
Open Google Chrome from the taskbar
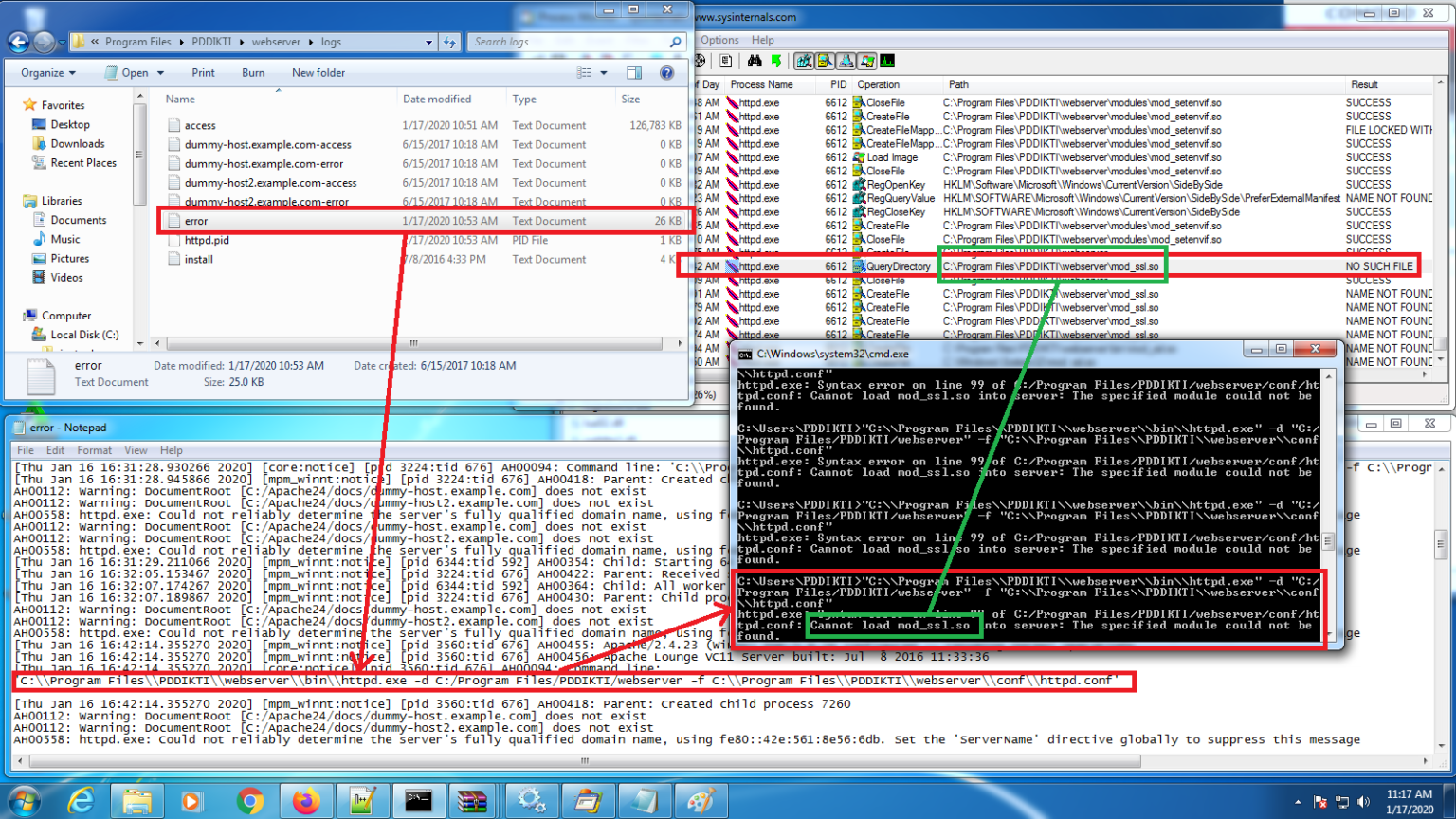pos(249,801)
